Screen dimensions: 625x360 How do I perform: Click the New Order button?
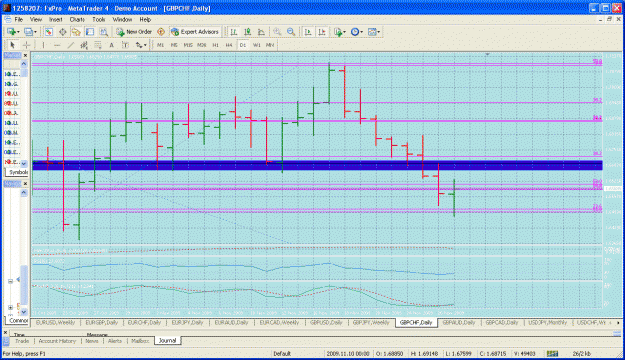click(134, 31)
